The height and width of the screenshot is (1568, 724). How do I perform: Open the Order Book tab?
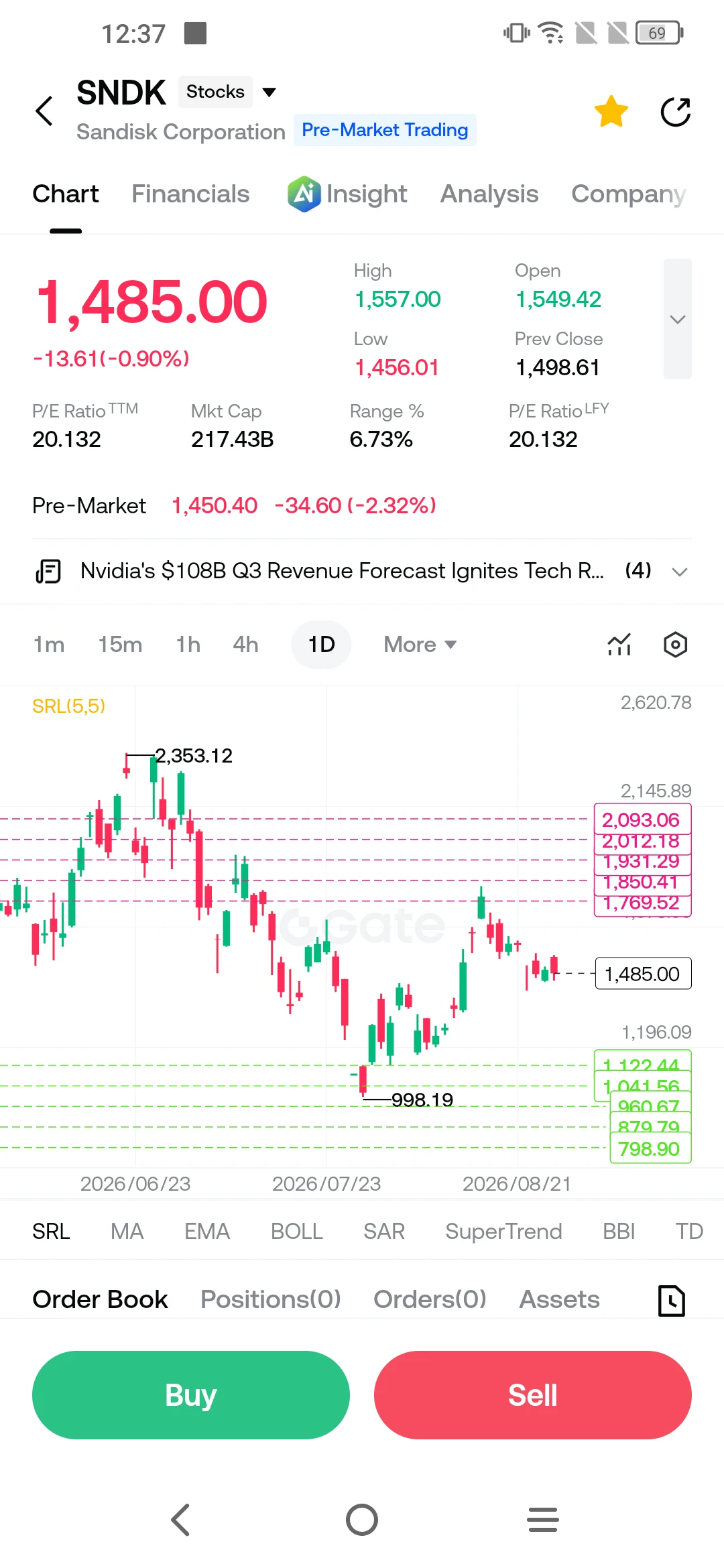pyautogui.click(x=100, y=1300)
